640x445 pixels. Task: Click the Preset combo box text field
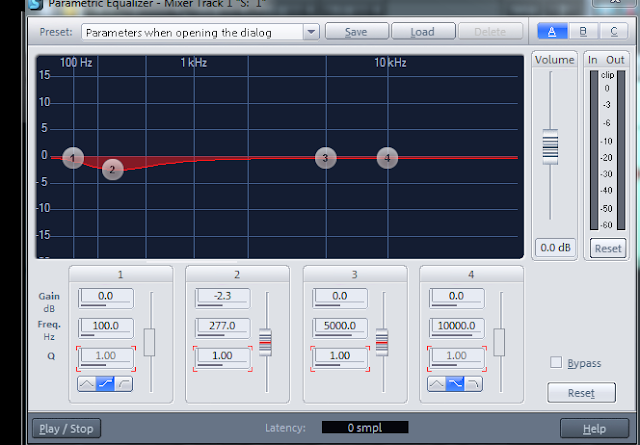point(192,32)
